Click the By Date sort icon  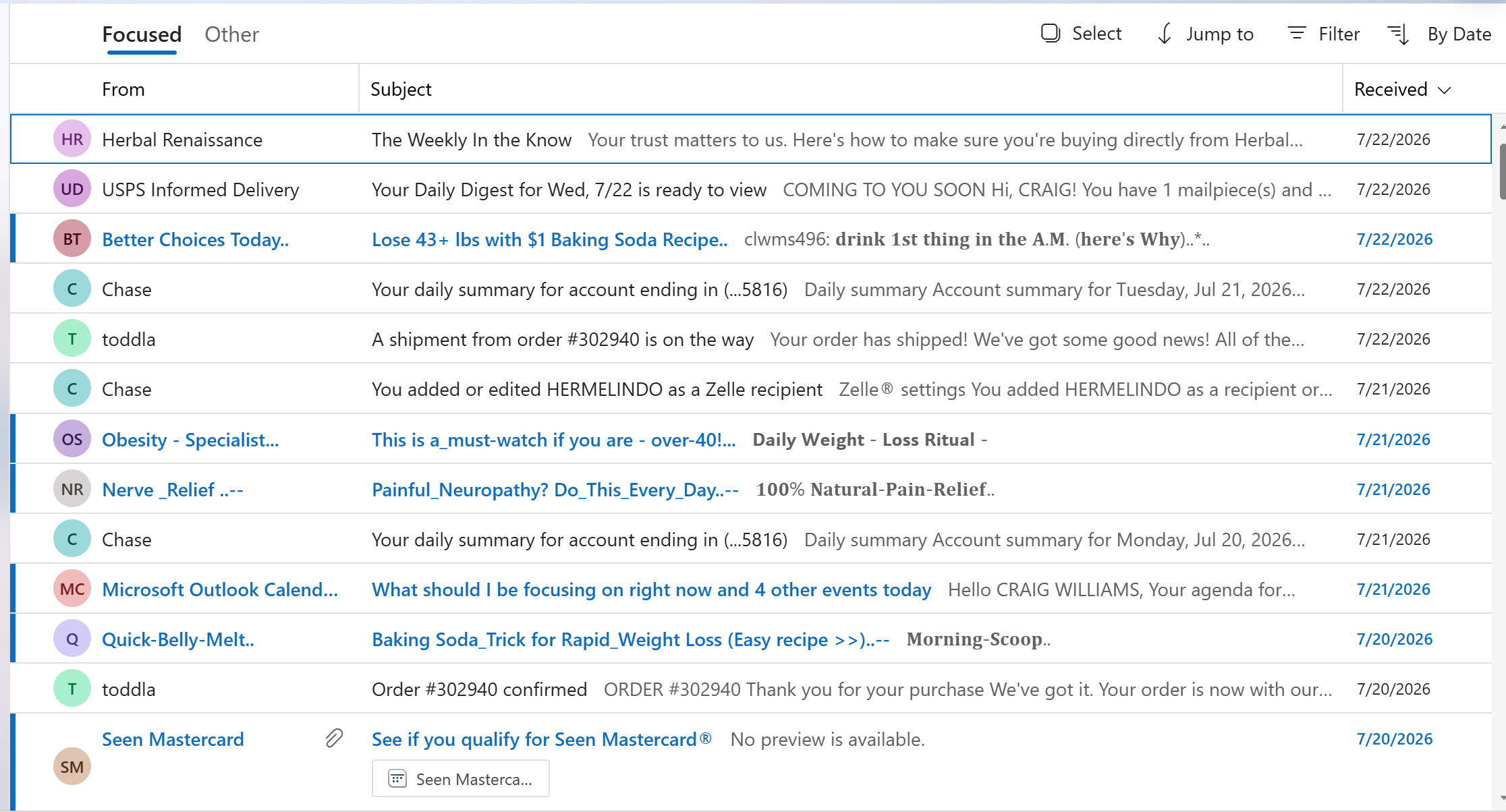[1398, 34]
